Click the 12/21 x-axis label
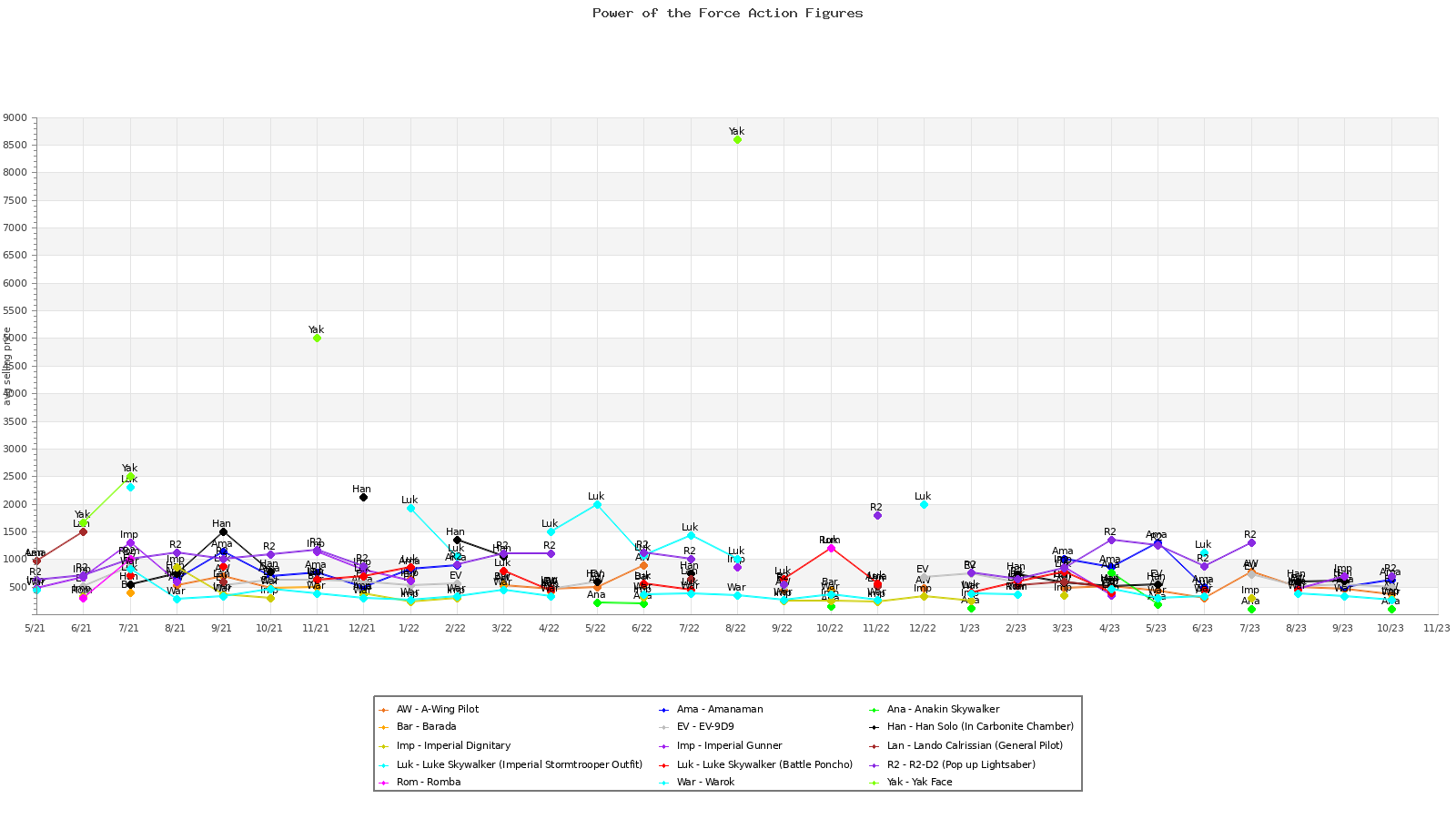Viewport: 1456px width, 819px height. tap(362, 628)
